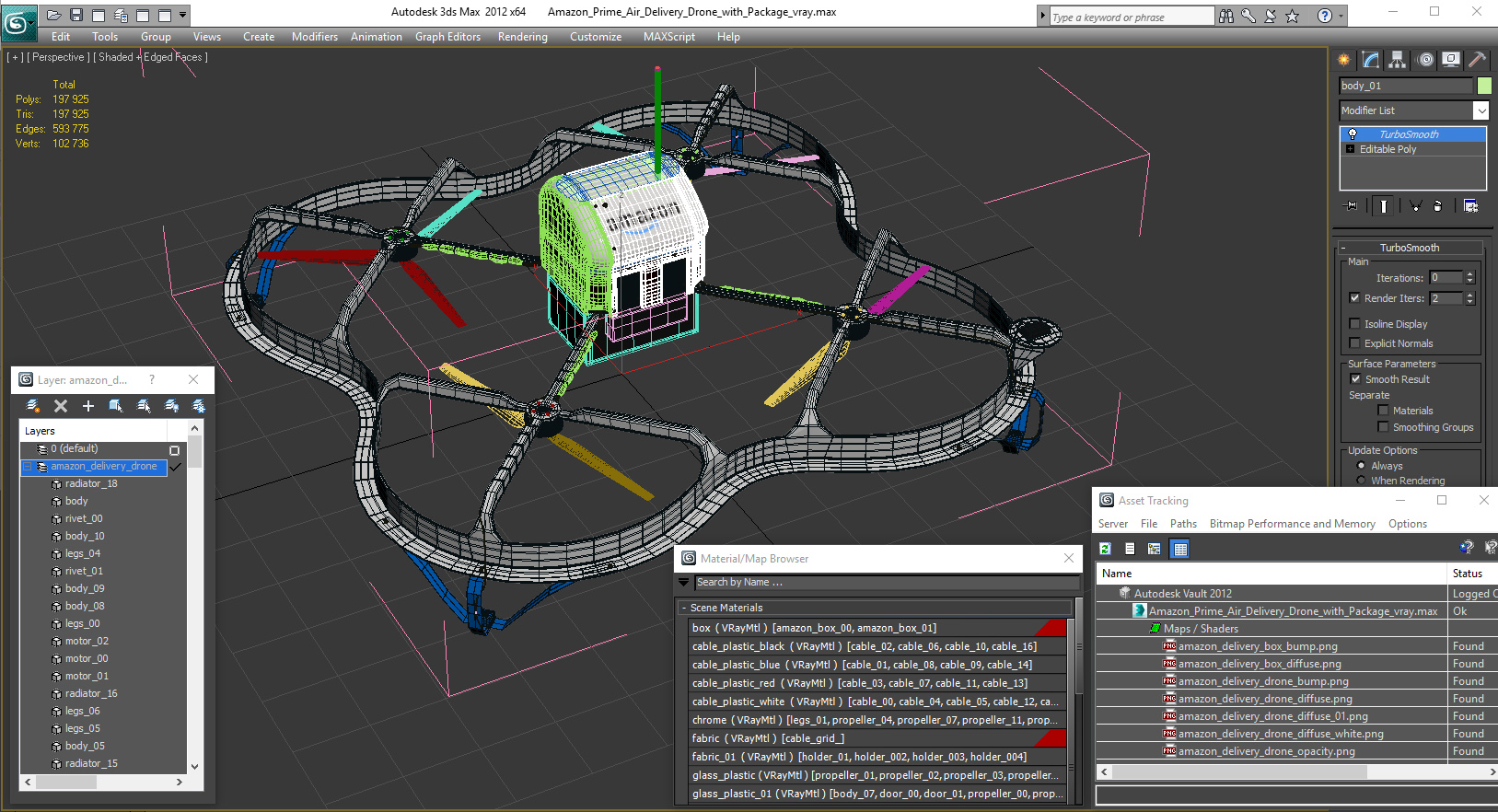Enable Isoline Display checkbox
Image resolution: width=1498 pixels, height=812 pixels.
[1354, 324]
